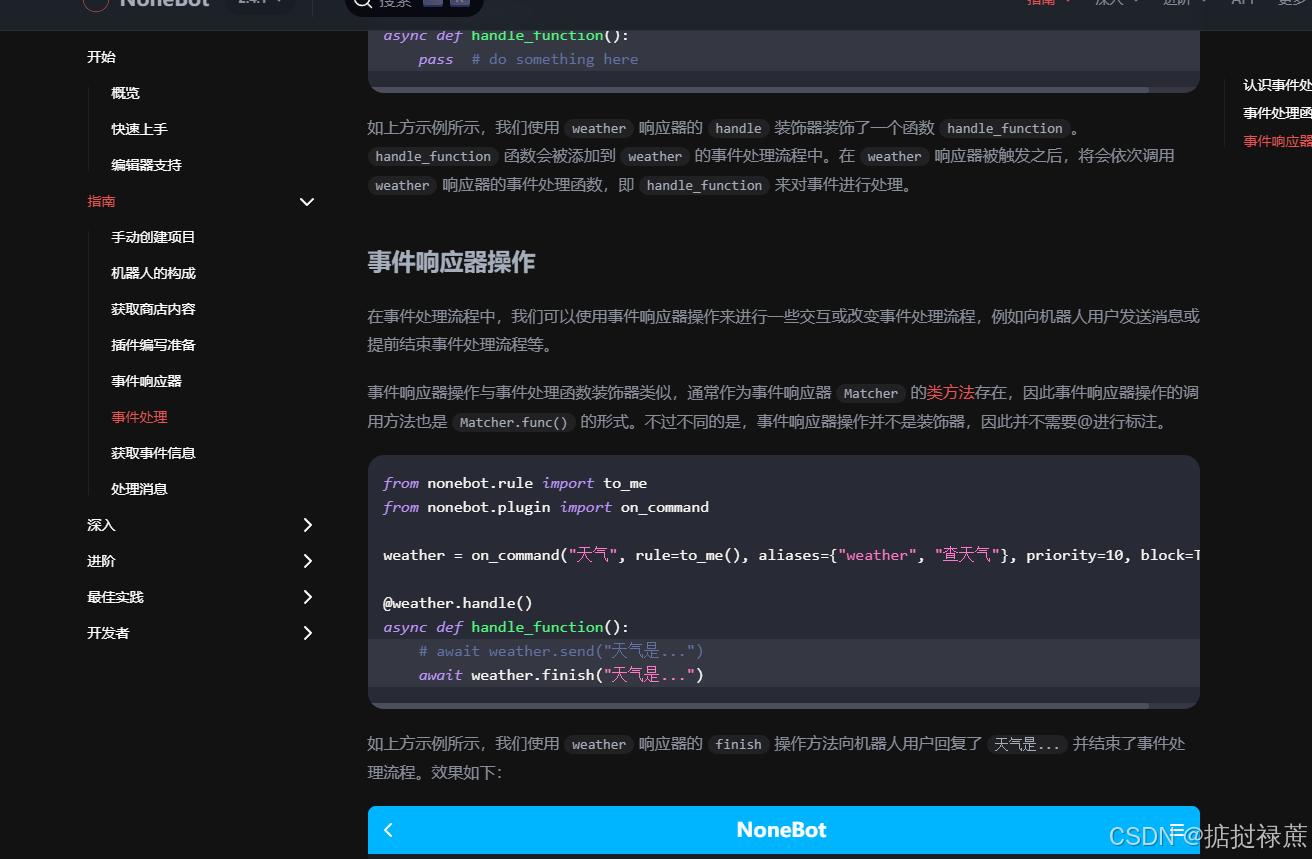Viewport: 1312px width, 859px height.
Task: Click commented '# await weather.send' code line
Action: [x=562, y=651]
